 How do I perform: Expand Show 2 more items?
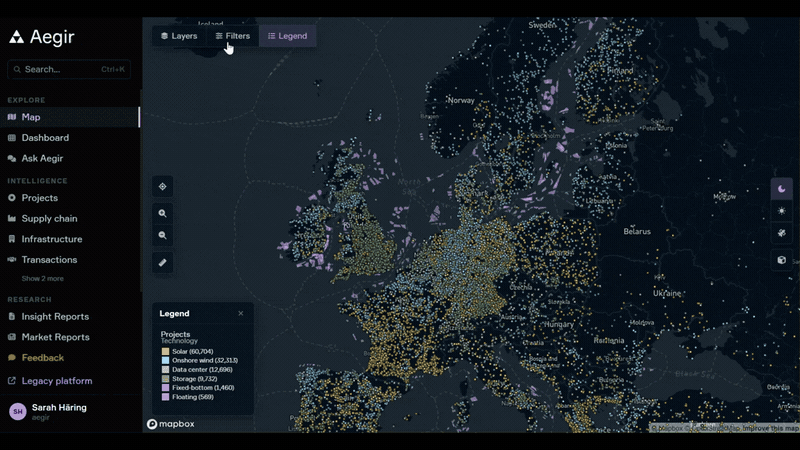[42, 279]
